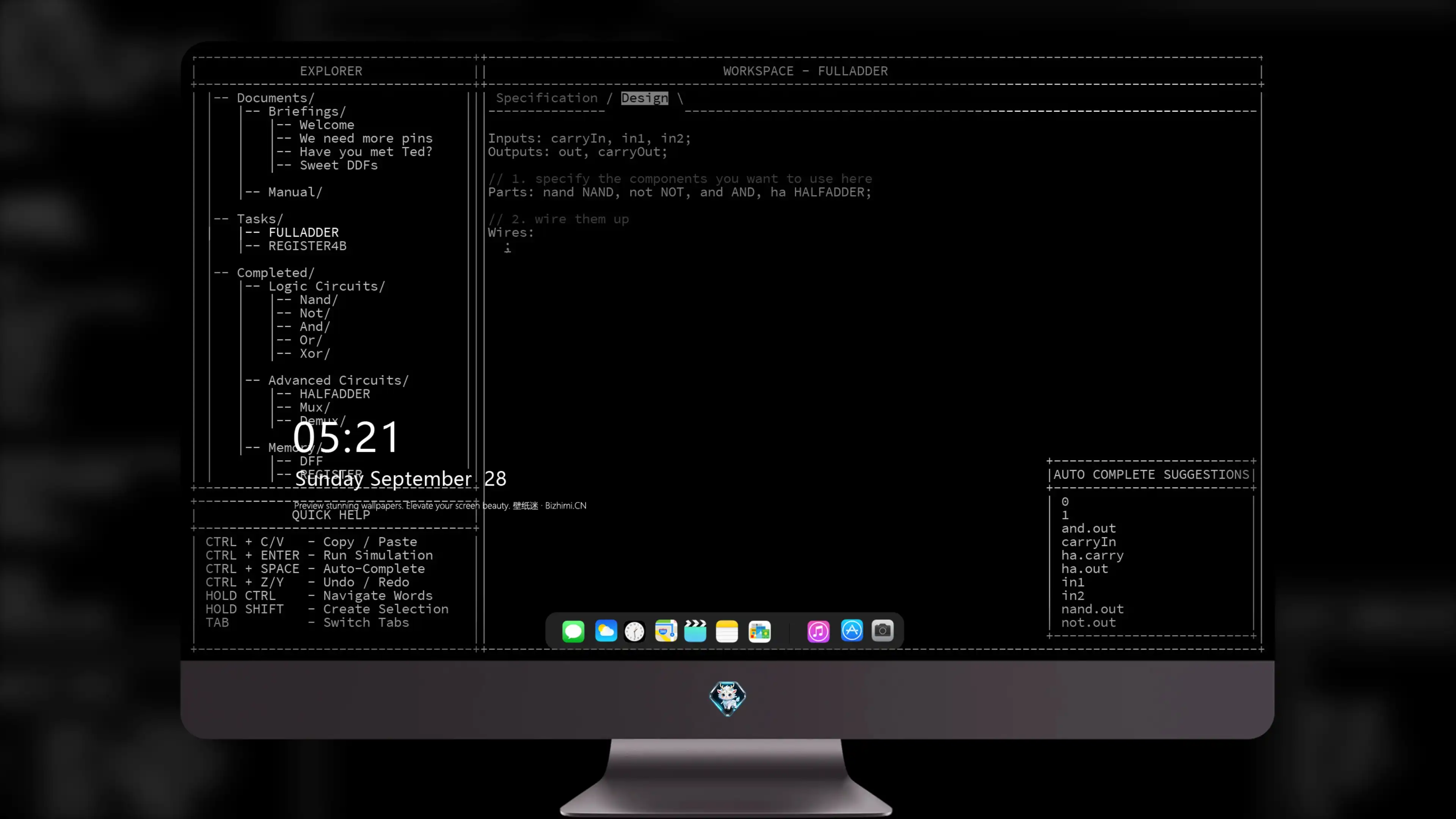Viewport: 1456px width, 819px height.
Task: Open the 'We need more pins' briefing
Action: [x=366, y=138]
